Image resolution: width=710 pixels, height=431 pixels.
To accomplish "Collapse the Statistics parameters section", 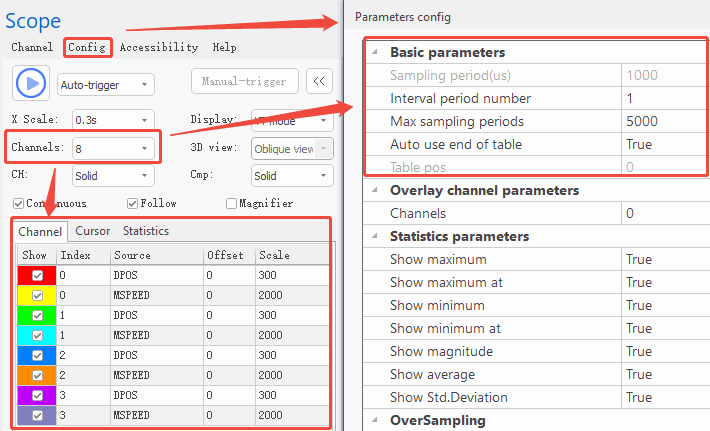I will 374,236.
